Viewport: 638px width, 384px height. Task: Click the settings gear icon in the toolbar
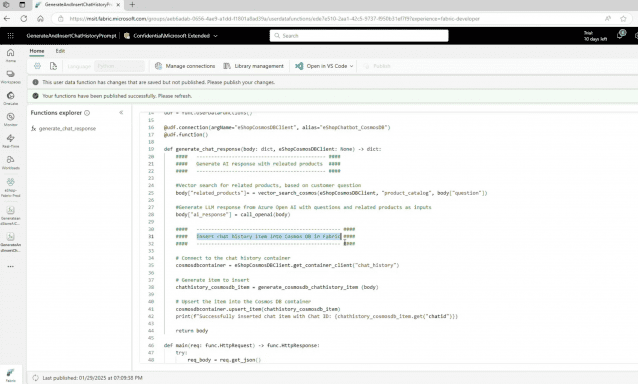37,66
